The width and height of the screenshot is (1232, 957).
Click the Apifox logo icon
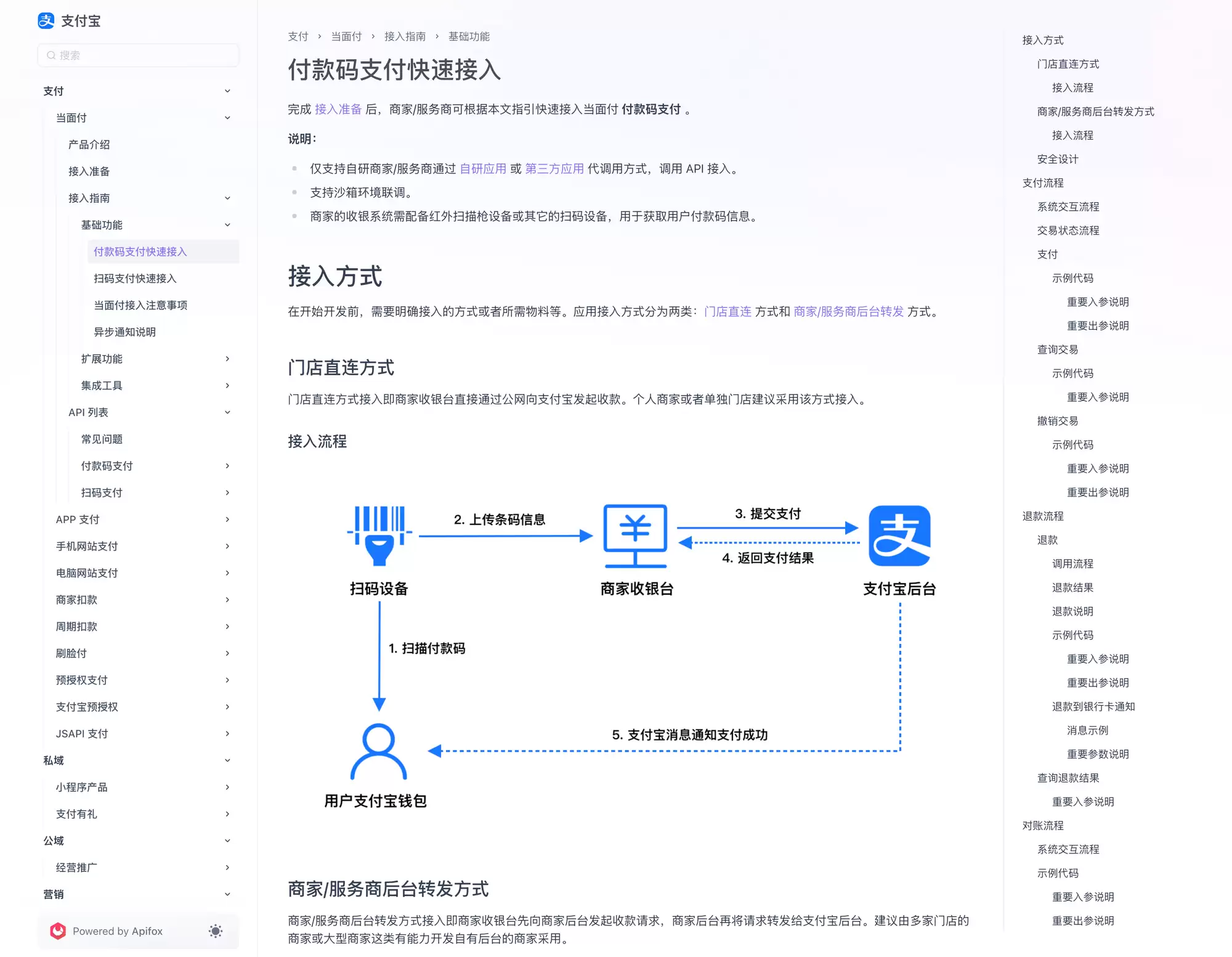coord(58,931)
